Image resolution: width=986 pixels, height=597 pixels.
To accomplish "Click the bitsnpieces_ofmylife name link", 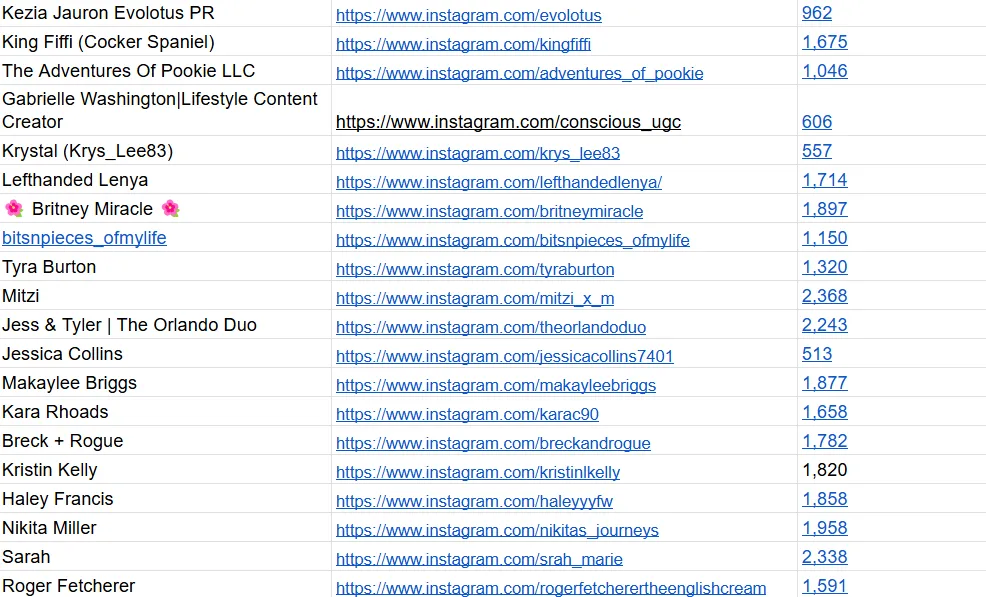I will click(x=84, y=238).
